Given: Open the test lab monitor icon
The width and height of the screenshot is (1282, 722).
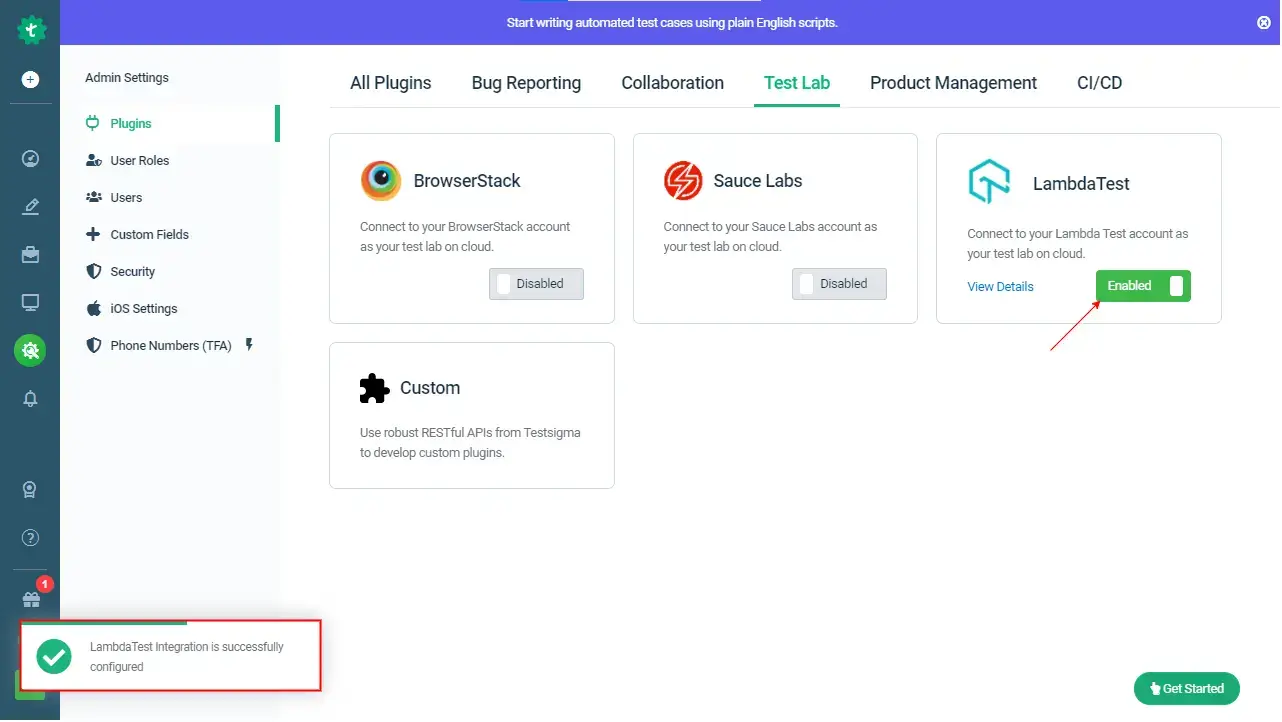Looking at the screenshot, I should [x=30, y=303].
